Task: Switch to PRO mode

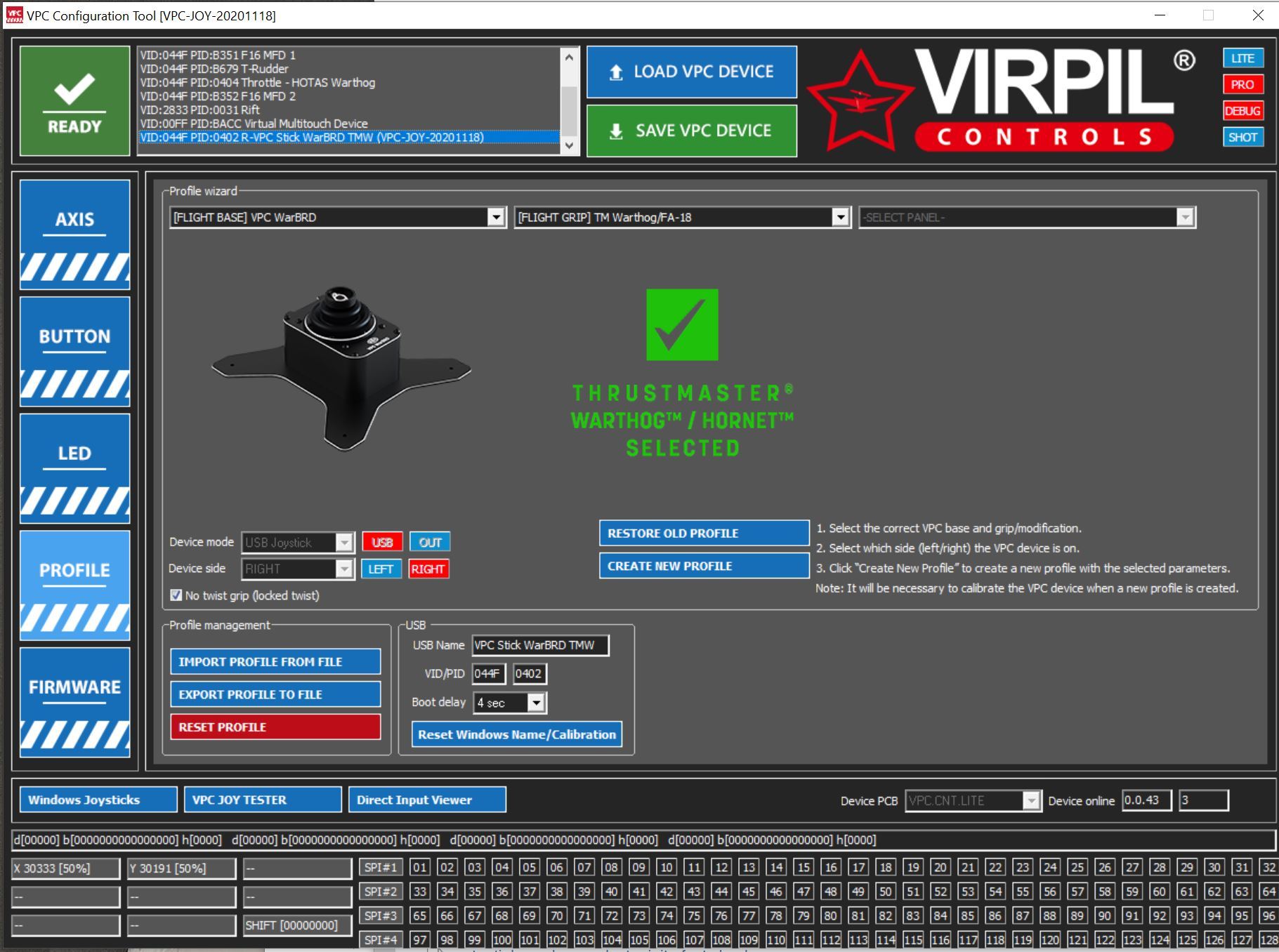Action: point(1242,84)
